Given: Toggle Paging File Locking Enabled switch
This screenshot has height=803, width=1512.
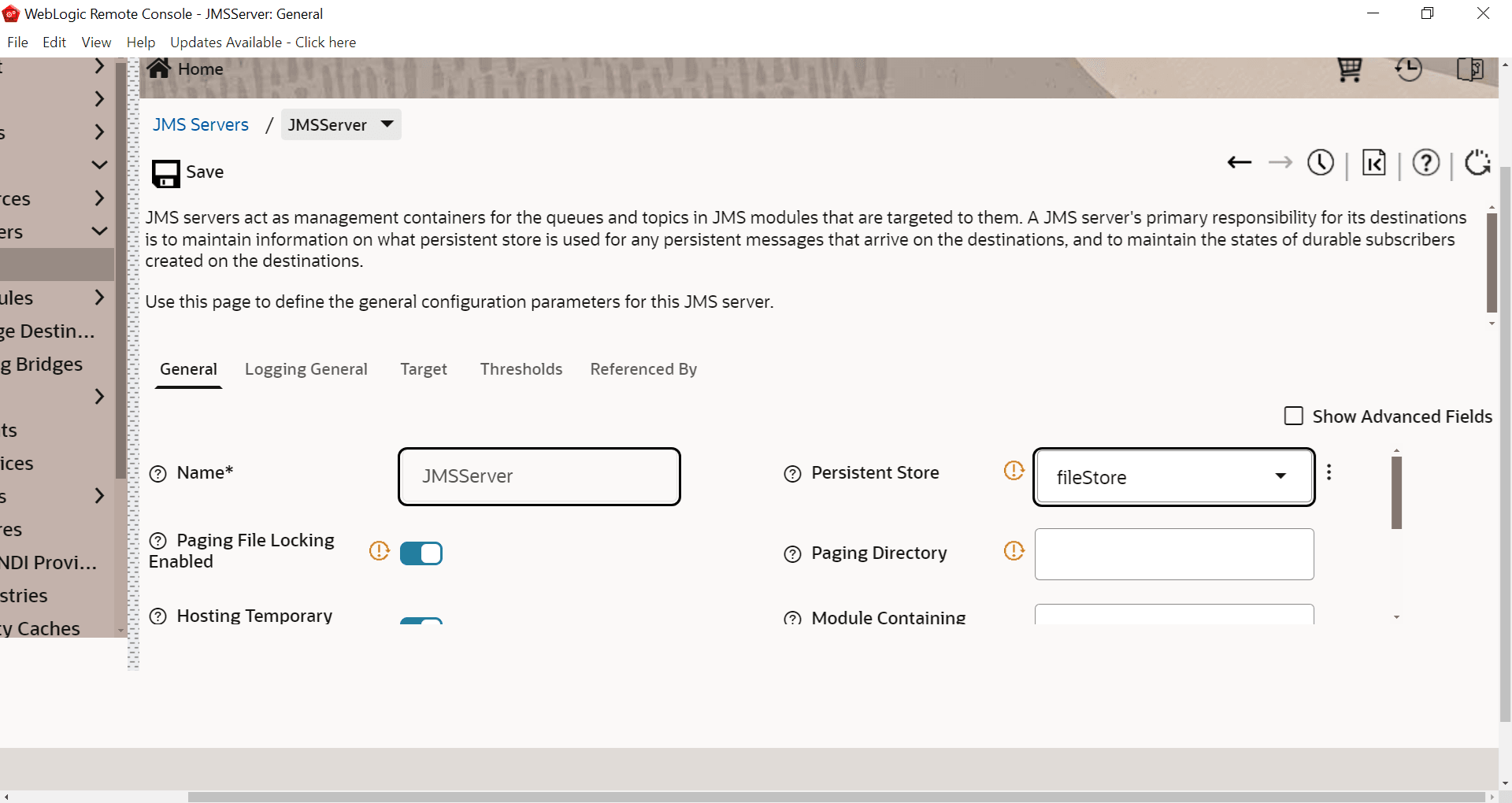Looking at the screenshot, I should pos(421,554).
